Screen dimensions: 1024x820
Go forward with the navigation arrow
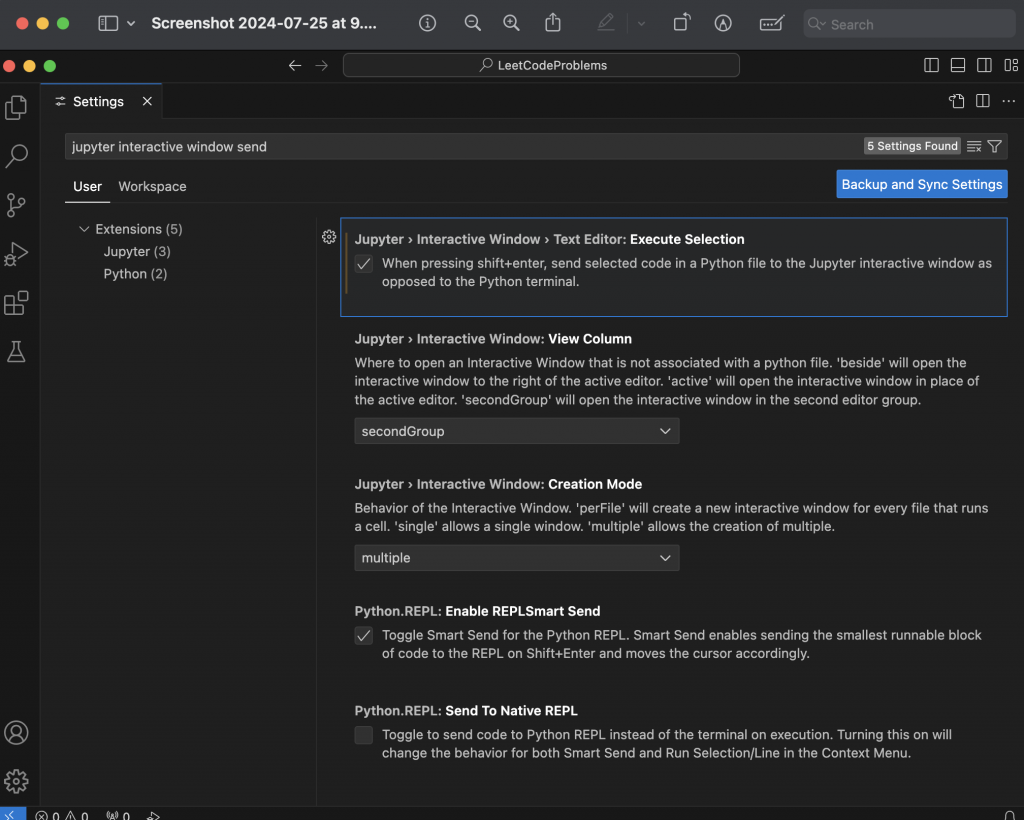pyautogui.click(x=321, y=65)
